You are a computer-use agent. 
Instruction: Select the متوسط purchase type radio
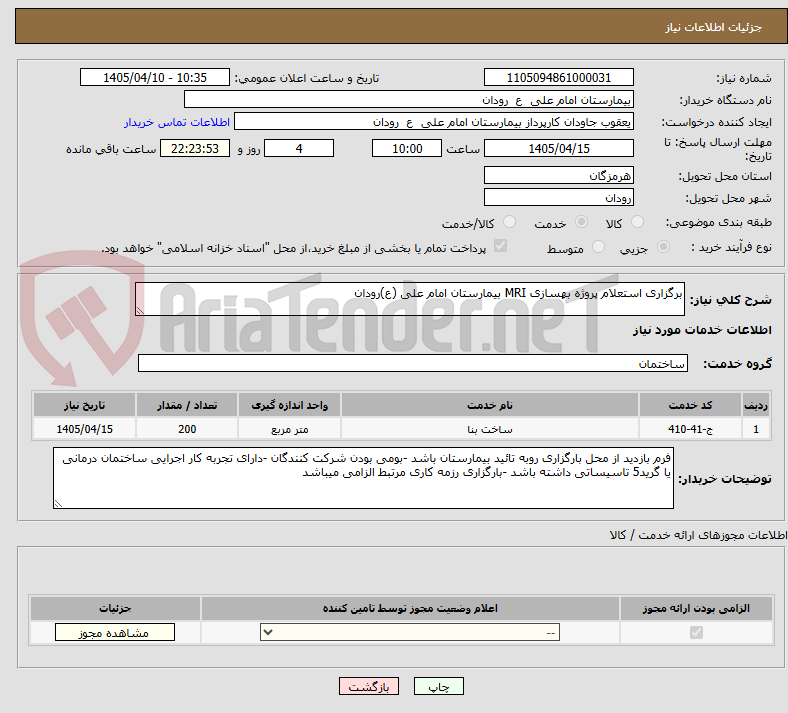point(598,247)
